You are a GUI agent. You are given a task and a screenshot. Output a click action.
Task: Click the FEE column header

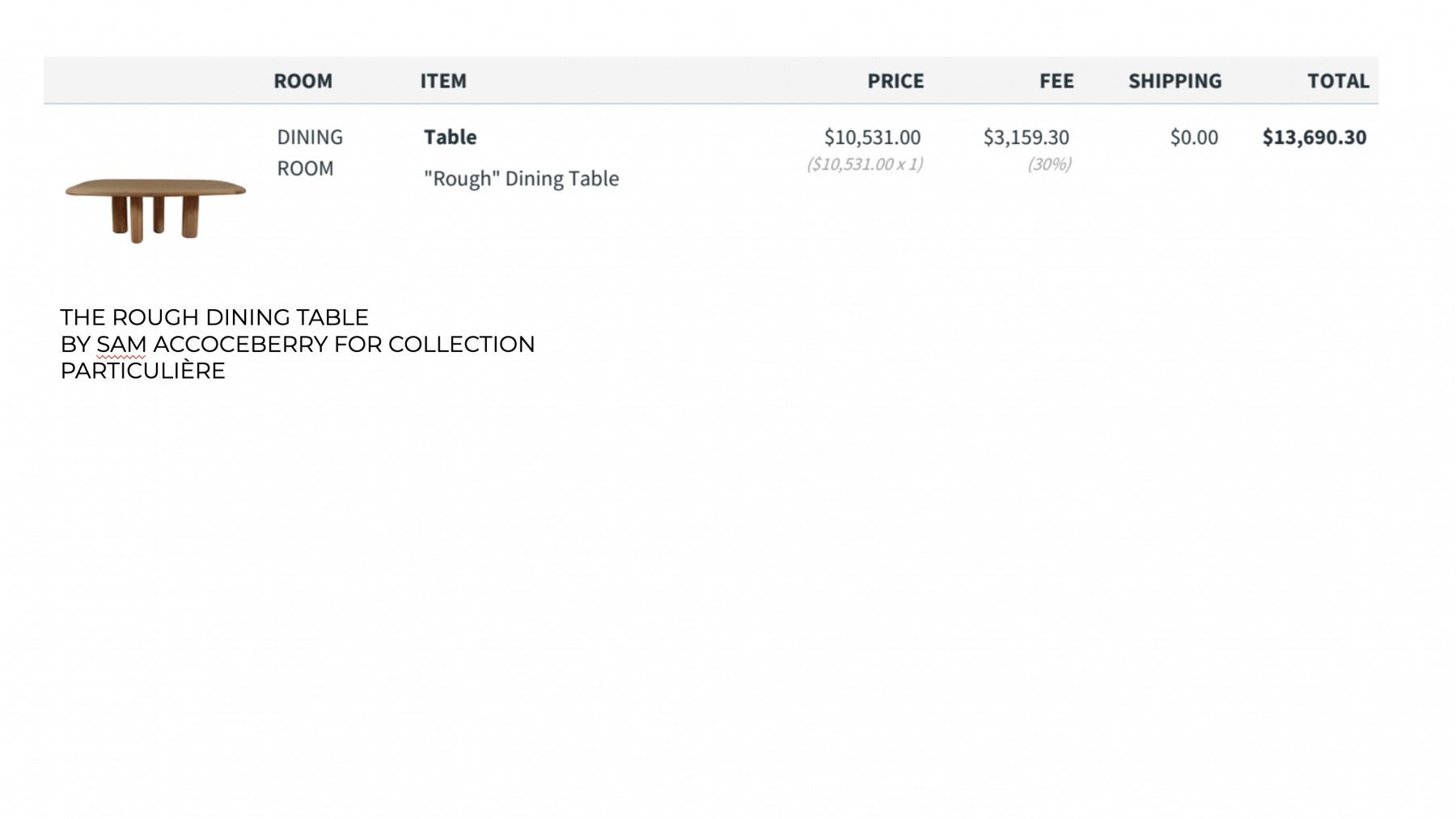click(1056, 81)
